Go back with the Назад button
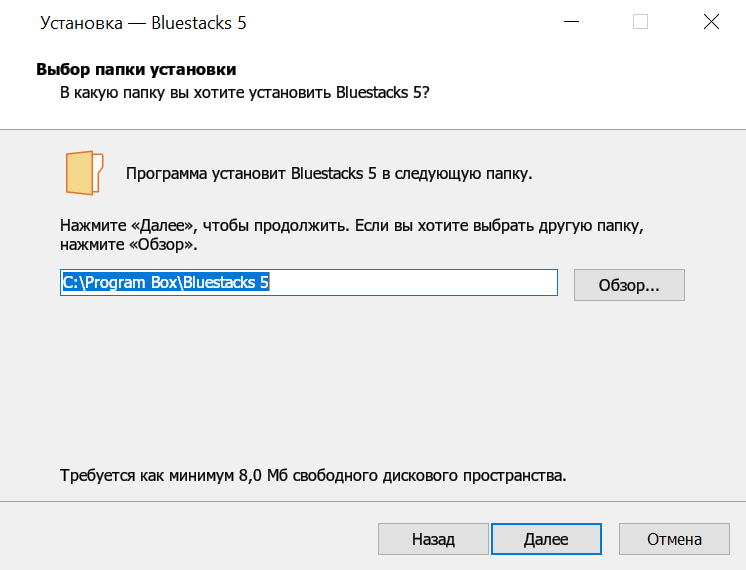This screenshot has width=746, height=570. pyautogui.click(x=433, y=539)
